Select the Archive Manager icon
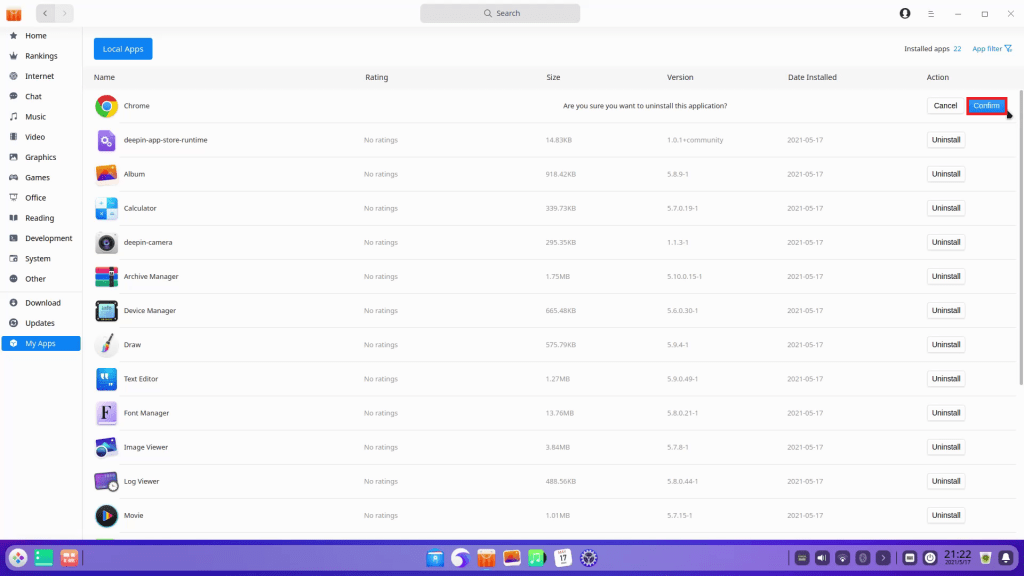Image resolution: width=1024 pixels, height=576 pixels. click(x=107, y=277)
